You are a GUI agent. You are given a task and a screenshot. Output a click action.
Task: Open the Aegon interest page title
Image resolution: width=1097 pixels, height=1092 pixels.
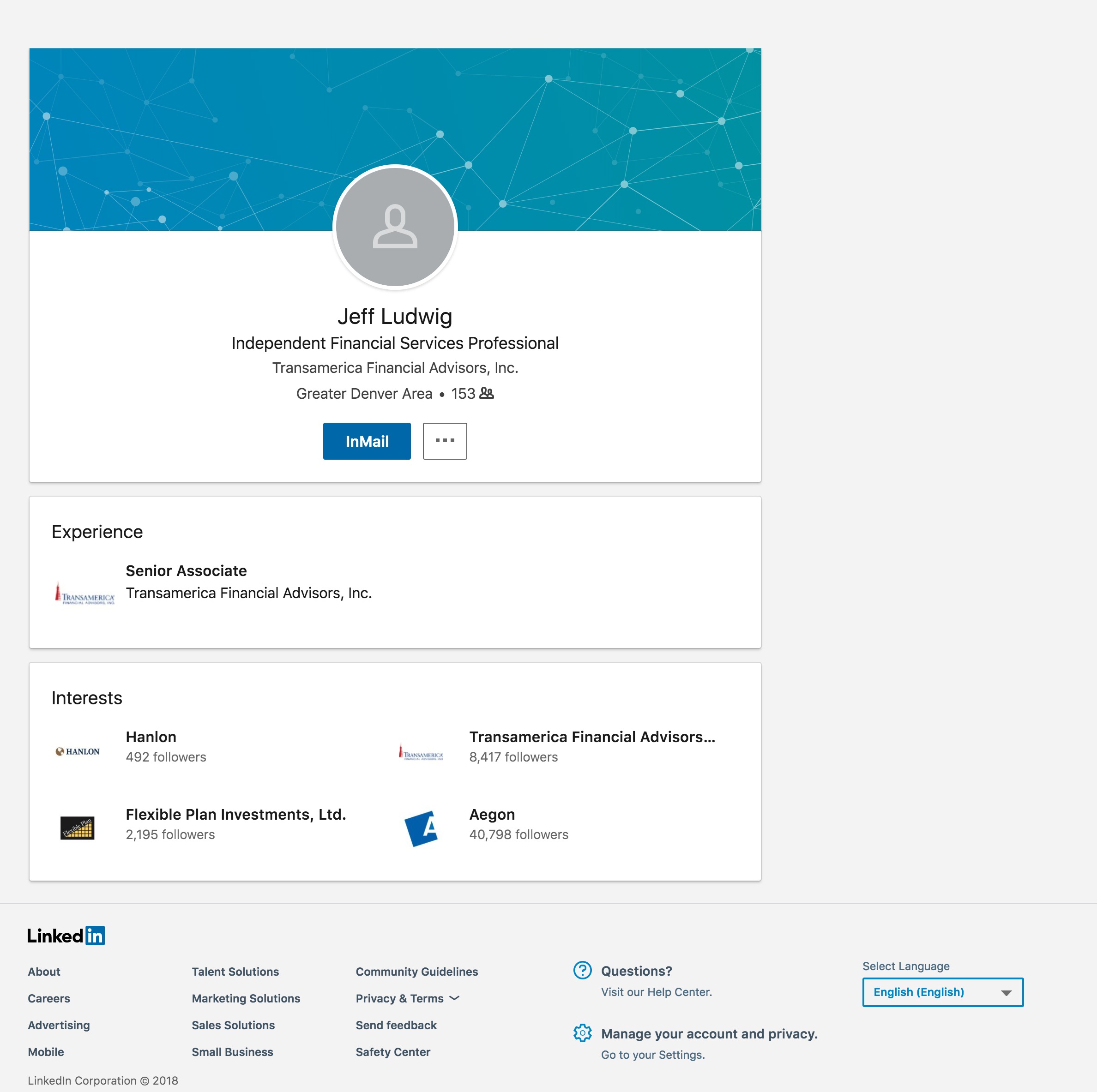[492, 815]
